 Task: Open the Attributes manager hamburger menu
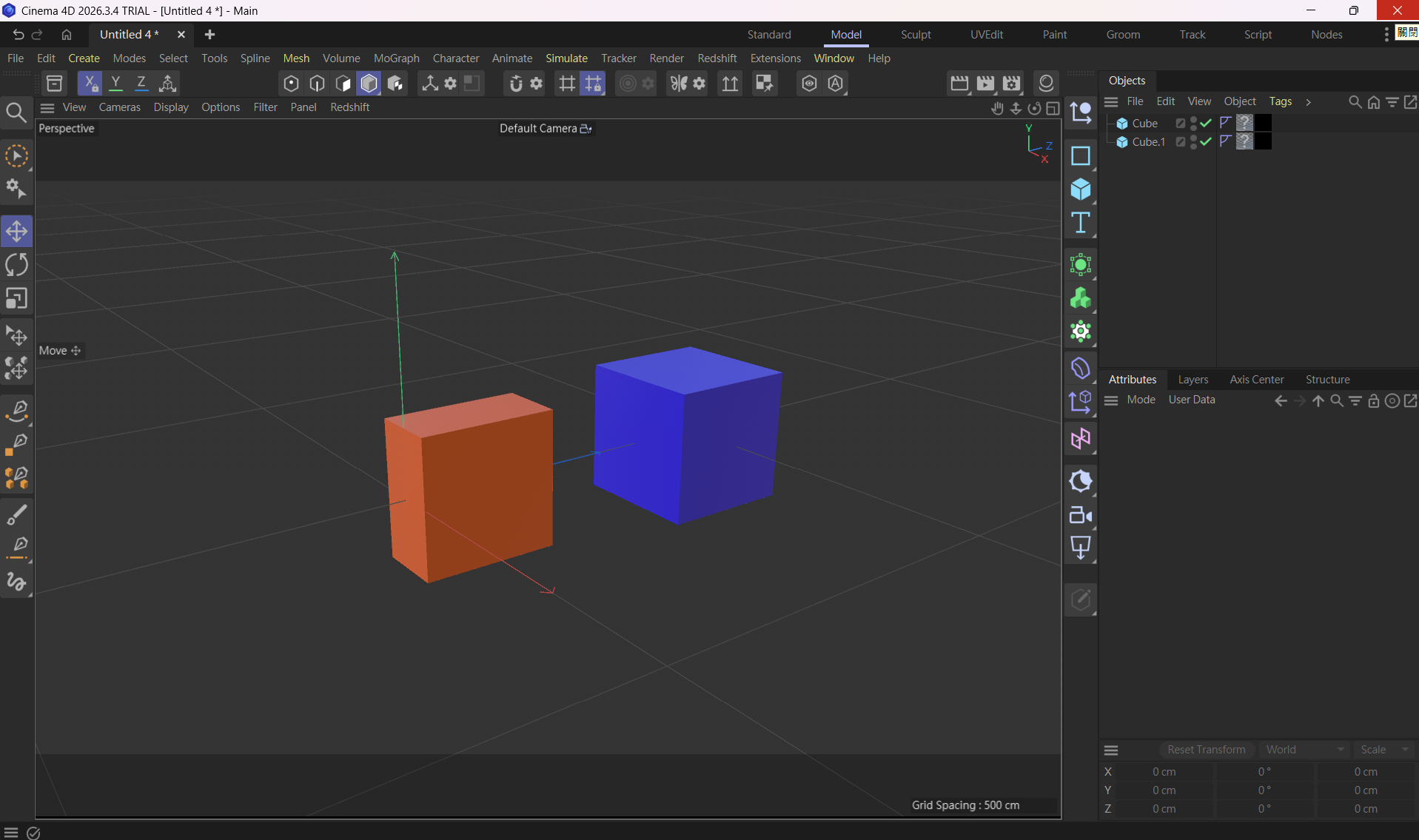click(1110, 400)
